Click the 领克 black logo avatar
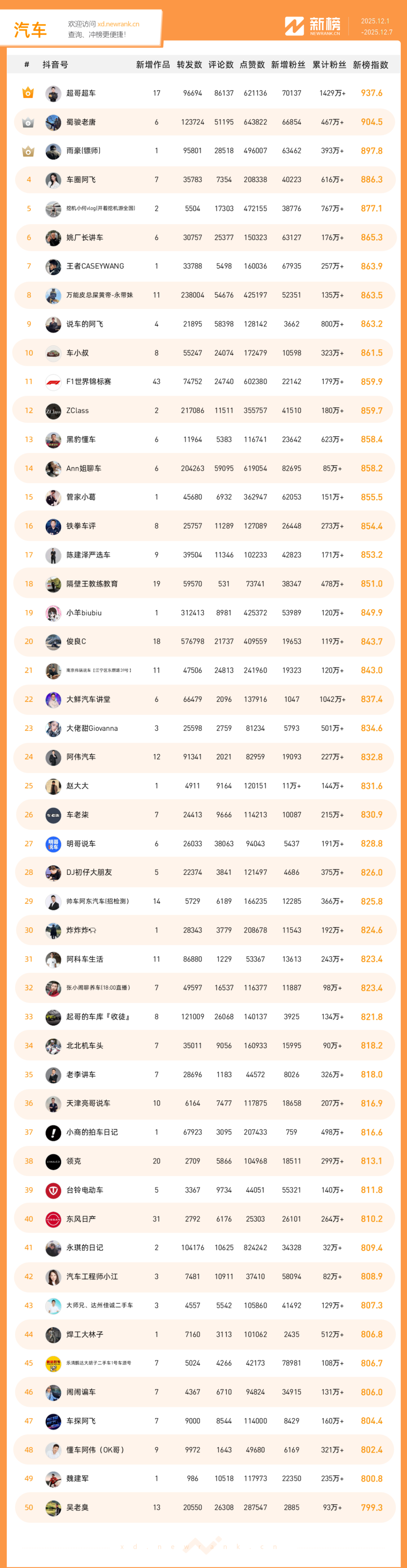Screen dimensions: 407x1568 click(53, 1161)
